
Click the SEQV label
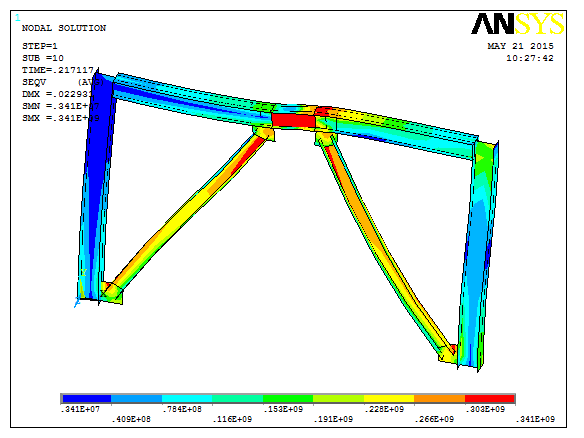[x=34, y=82]
